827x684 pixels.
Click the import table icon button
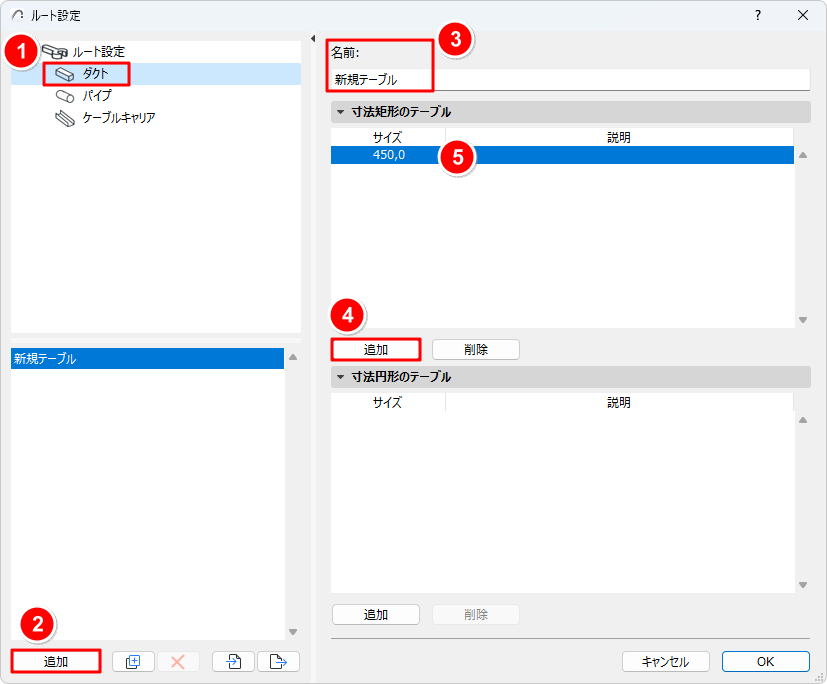(x=234, y=661)
